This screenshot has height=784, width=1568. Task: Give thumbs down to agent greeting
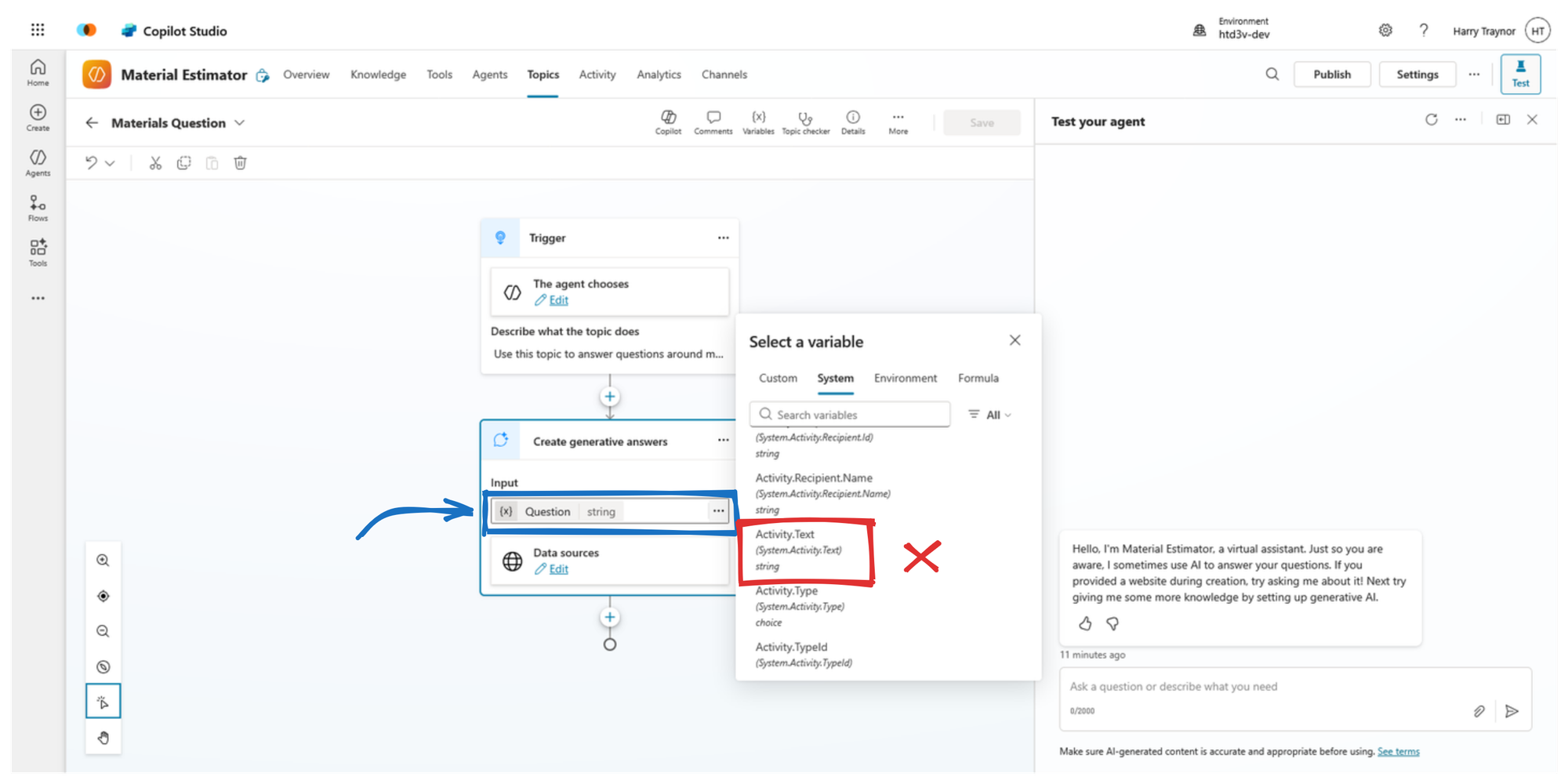(x=1112, y=624)
